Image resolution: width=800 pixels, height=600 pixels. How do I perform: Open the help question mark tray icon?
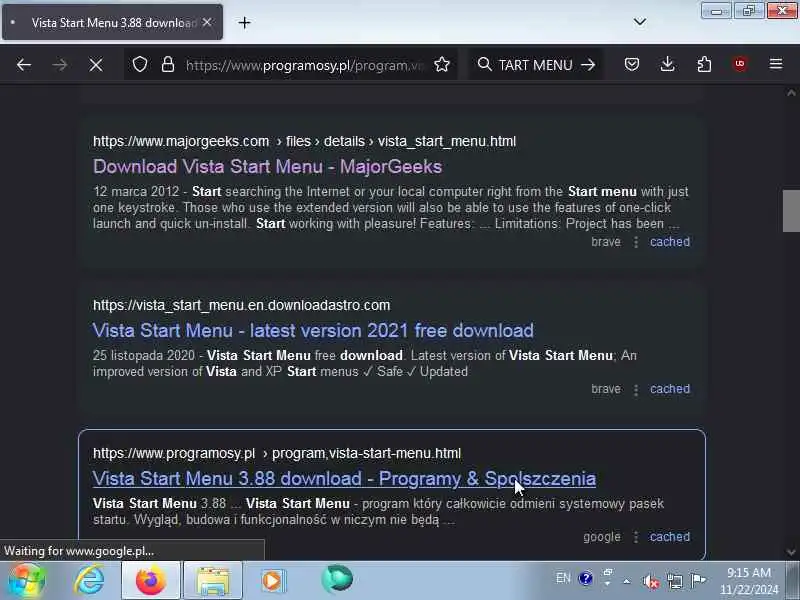click(585, 578)
